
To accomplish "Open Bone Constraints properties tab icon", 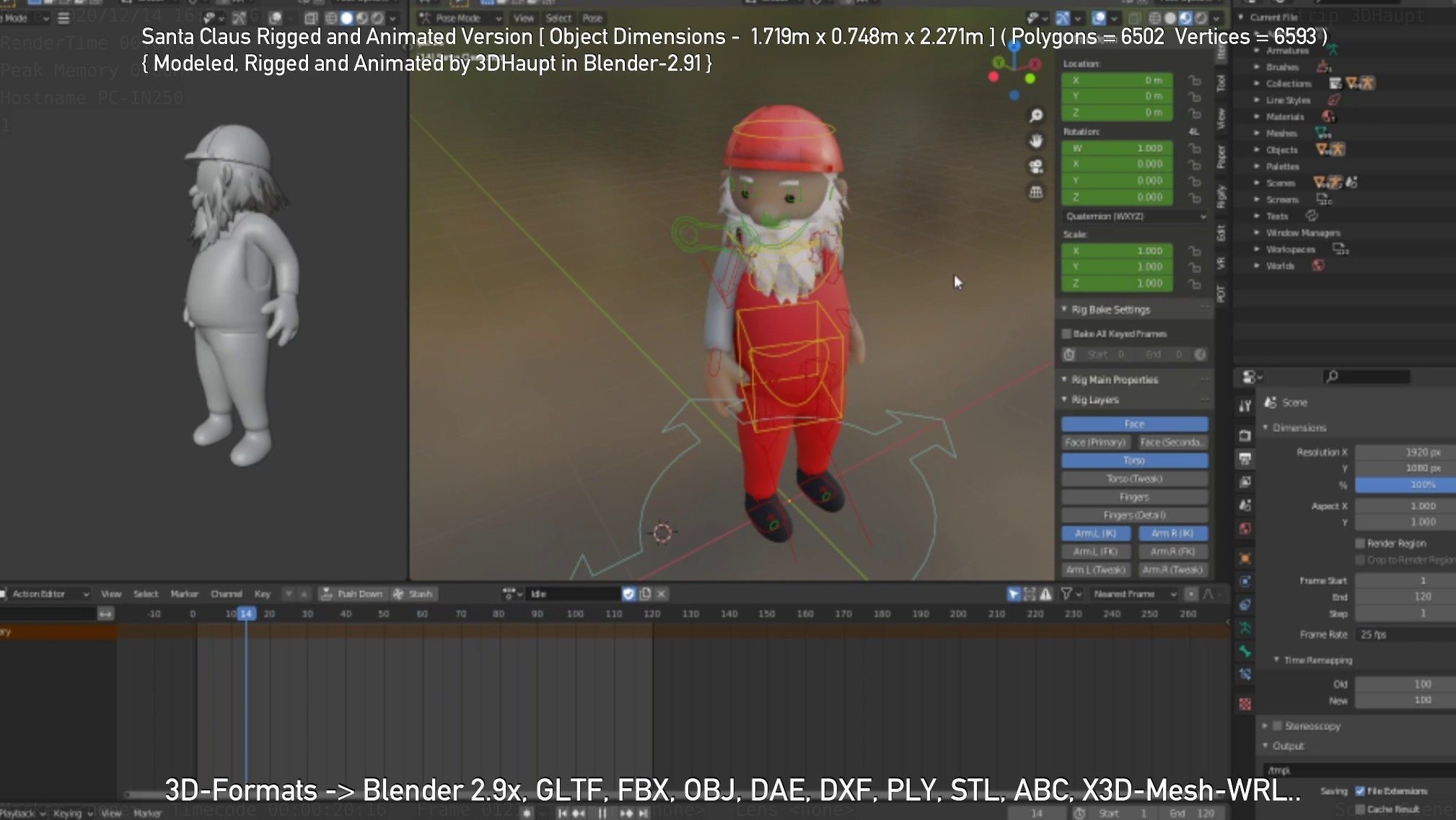I will pyautogui.click(x=1245, y=675).
